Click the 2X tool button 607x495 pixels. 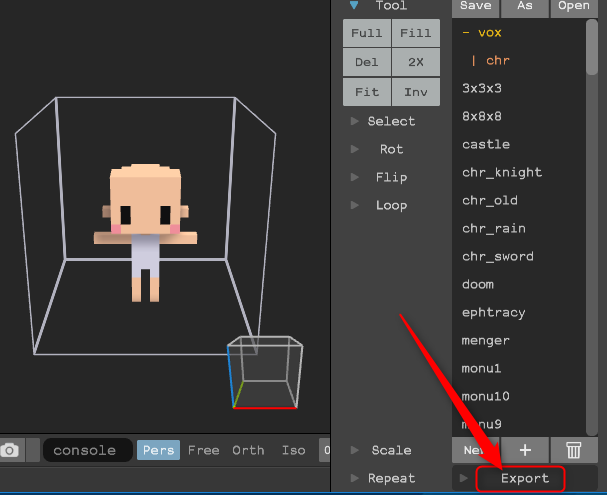[416, 62]
